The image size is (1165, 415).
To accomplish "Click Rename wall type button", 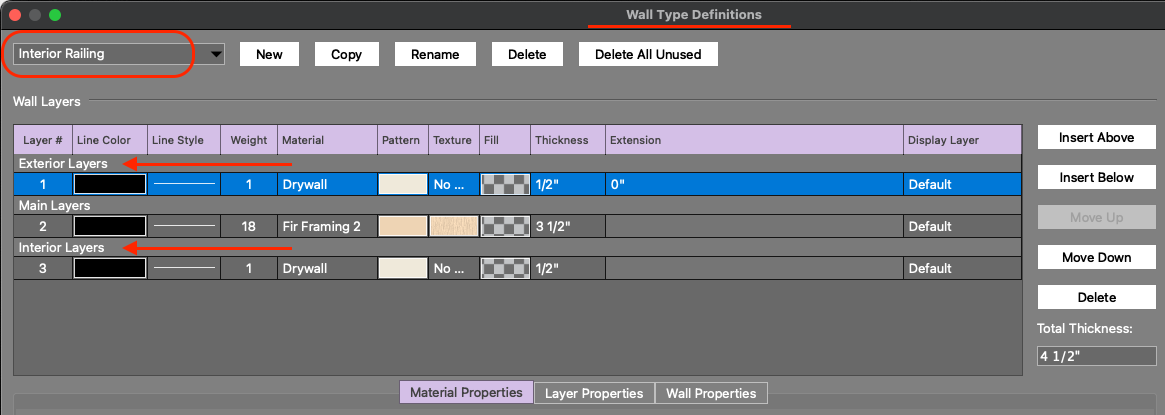I will click(435, 54).
